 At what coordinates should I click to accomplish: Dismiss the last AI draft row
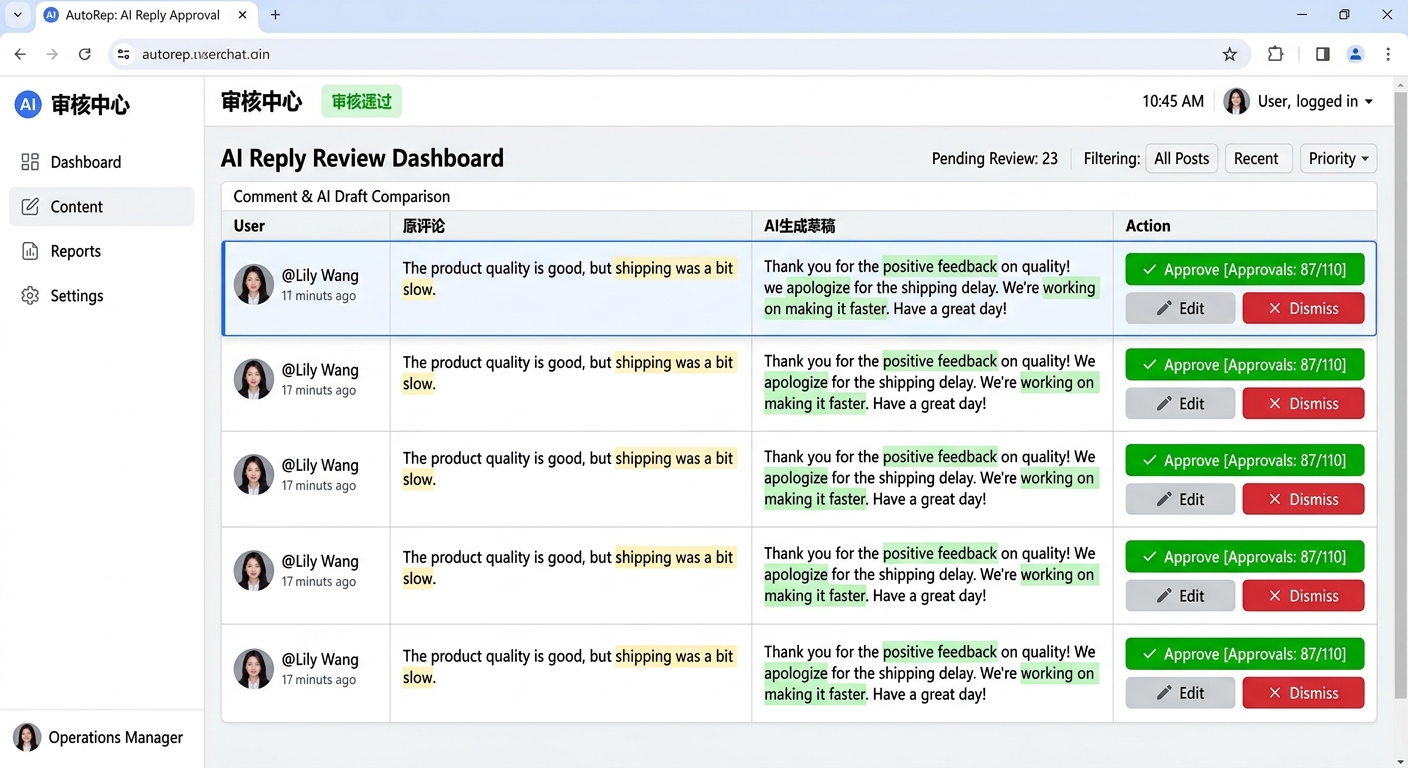tap(1303, 693)
